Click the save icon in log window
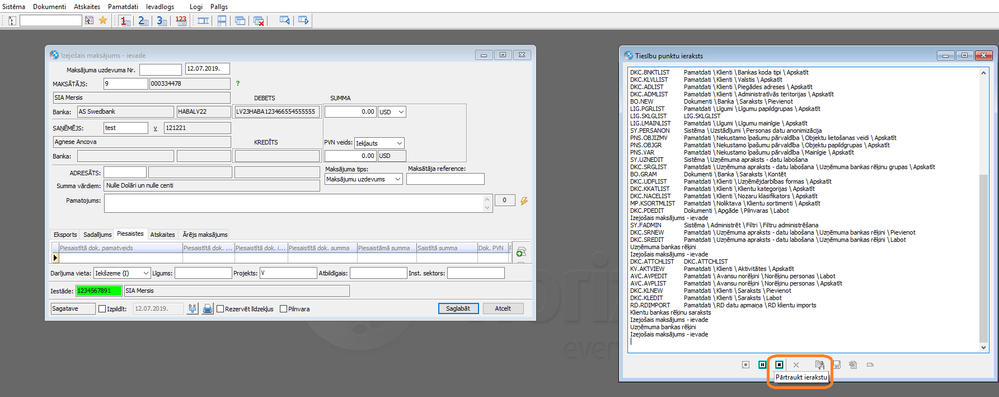 (x=837, y=365)
